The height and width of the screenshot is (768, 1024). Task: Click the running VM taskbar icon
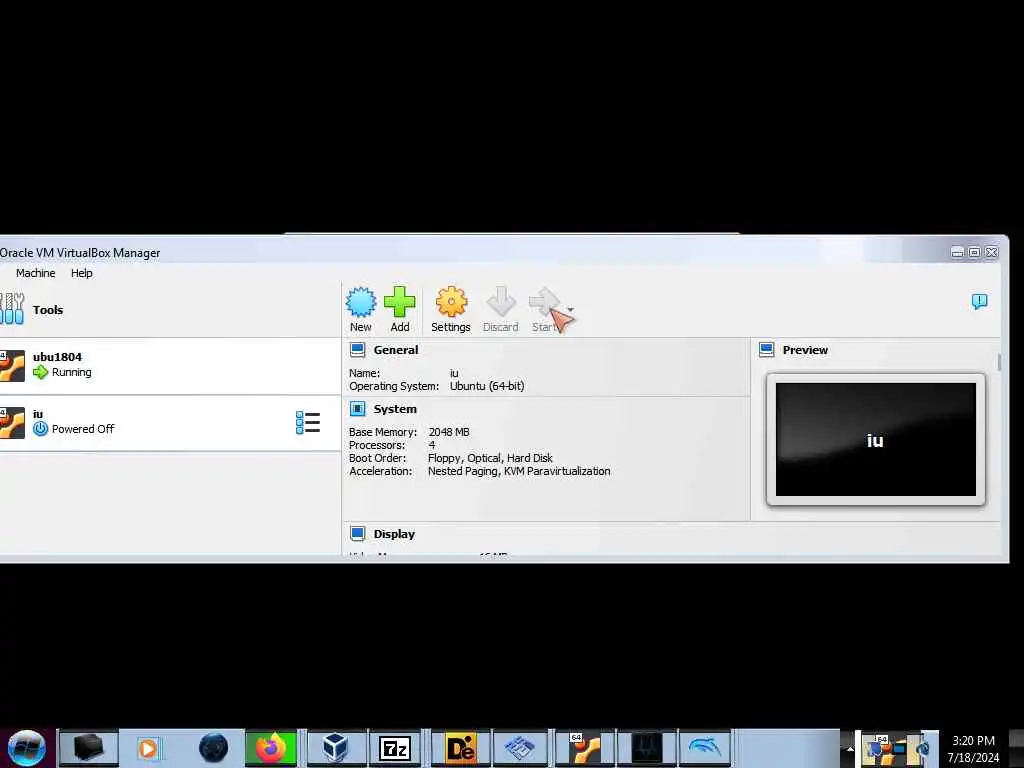[x=584, y=748]
